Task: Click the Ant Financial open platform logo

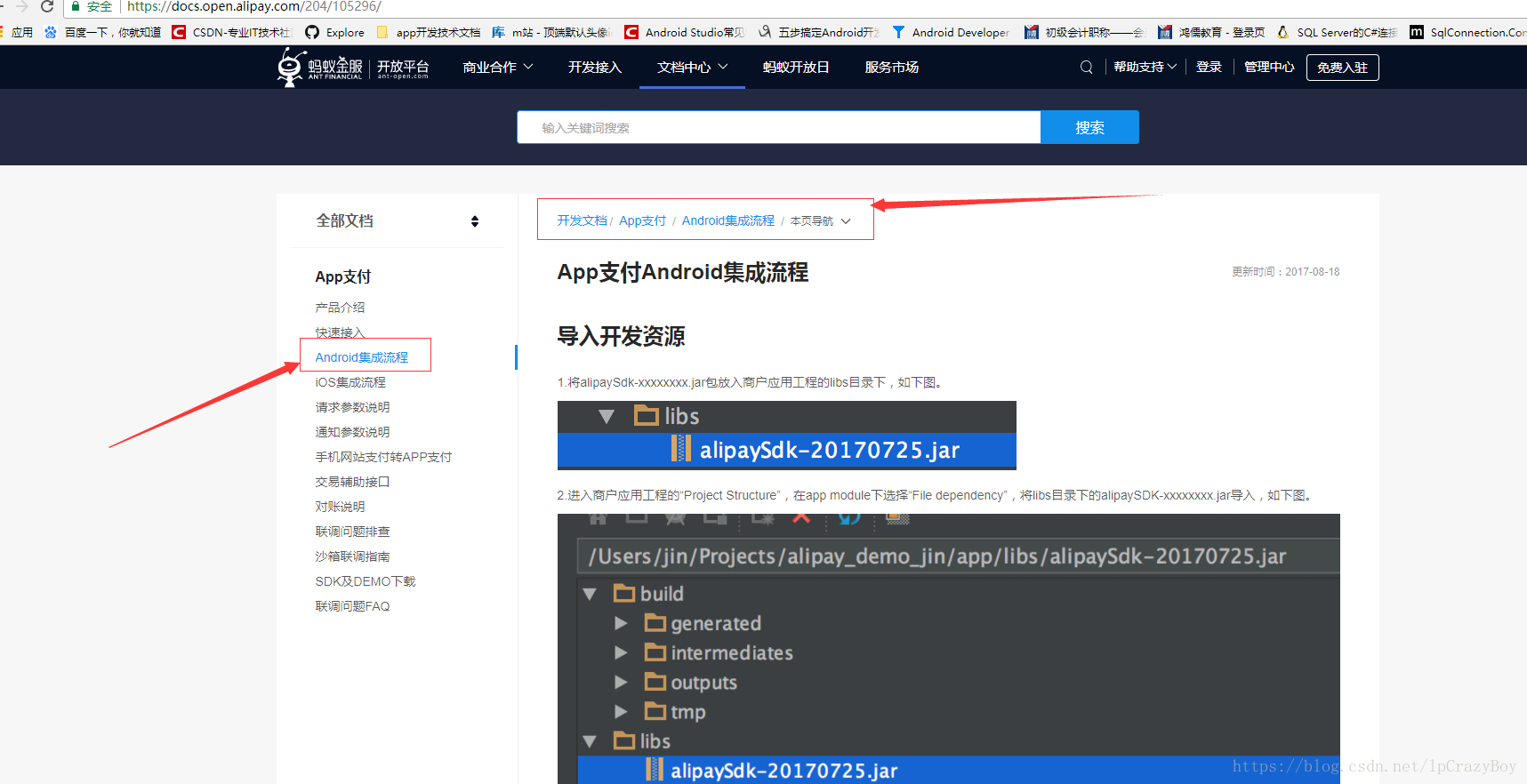Action: [353, 68]
